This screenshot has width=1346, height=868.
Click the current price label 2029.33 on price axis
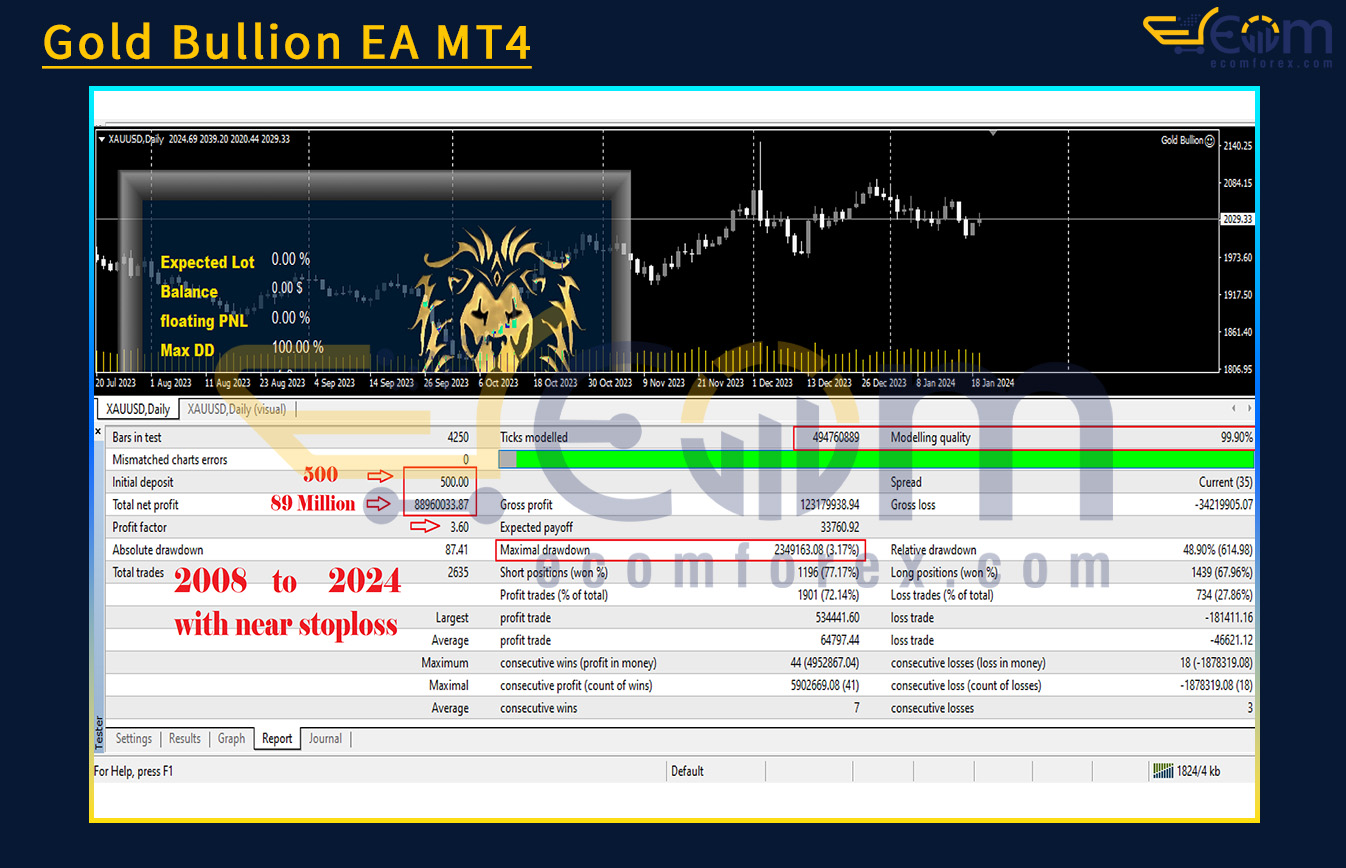click(1239, 219)
